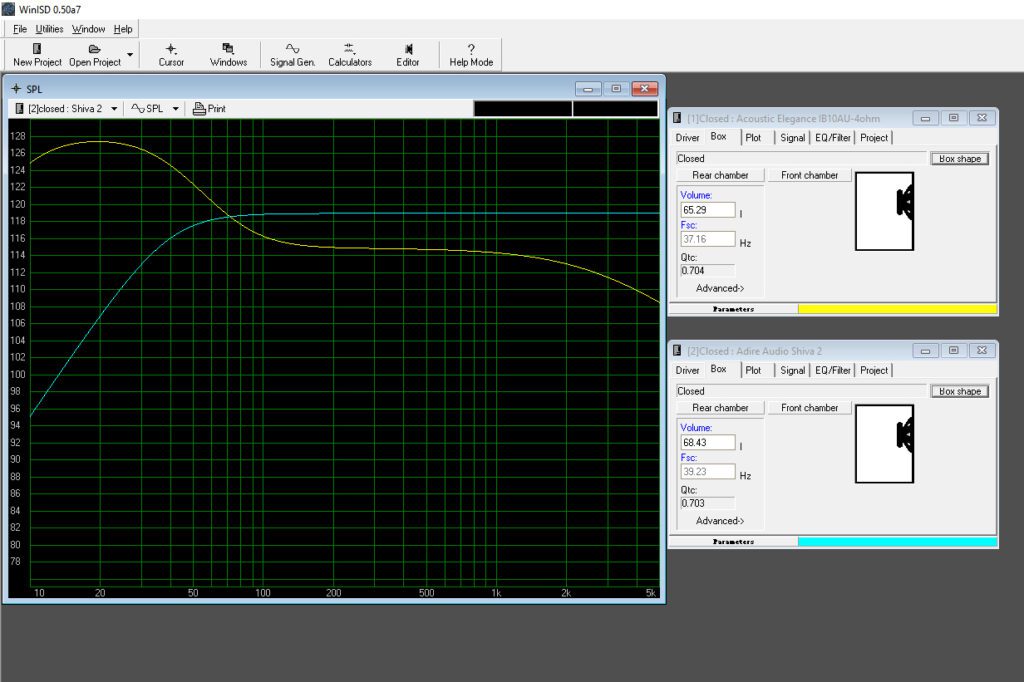Expand the Open Project dropdown arrow

pyautogui.click(x=130, y=55)
